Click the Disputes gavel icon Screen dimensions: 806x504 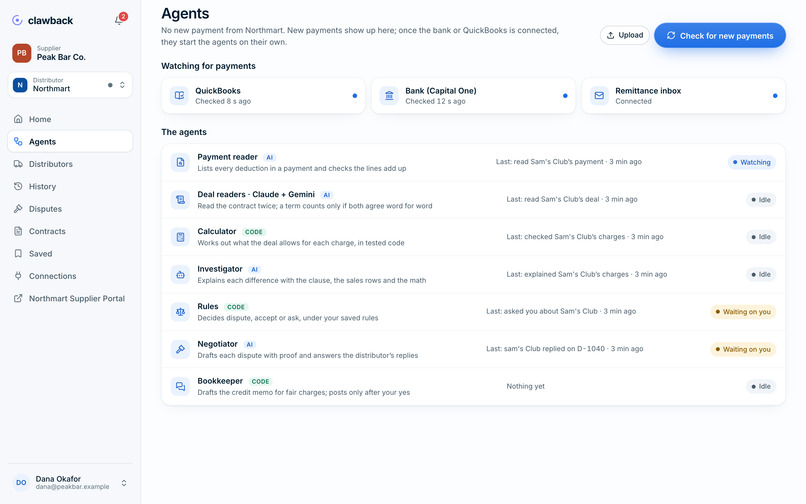coord(18,208)
